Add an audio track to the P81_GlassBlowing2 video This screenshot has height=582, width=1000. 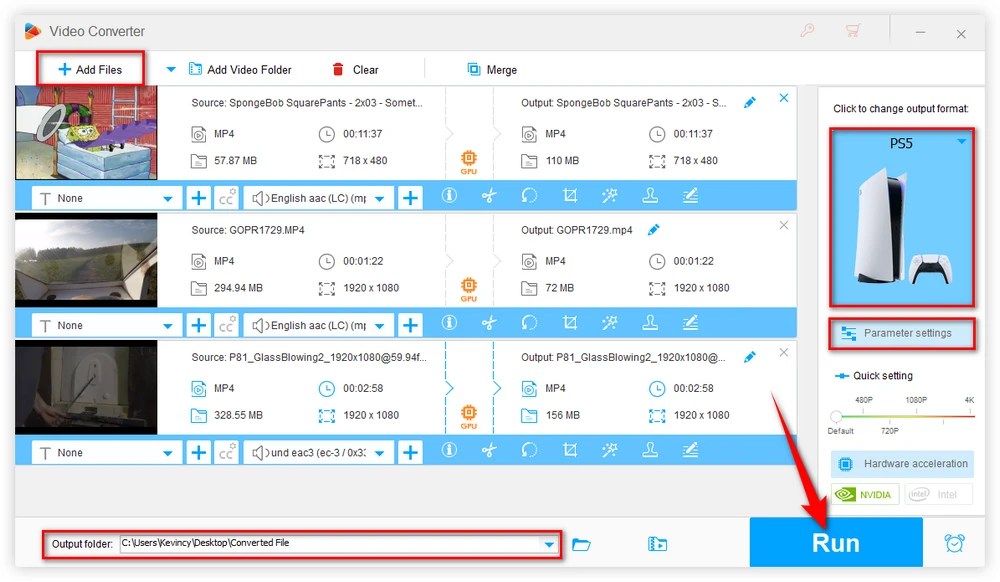410,453
